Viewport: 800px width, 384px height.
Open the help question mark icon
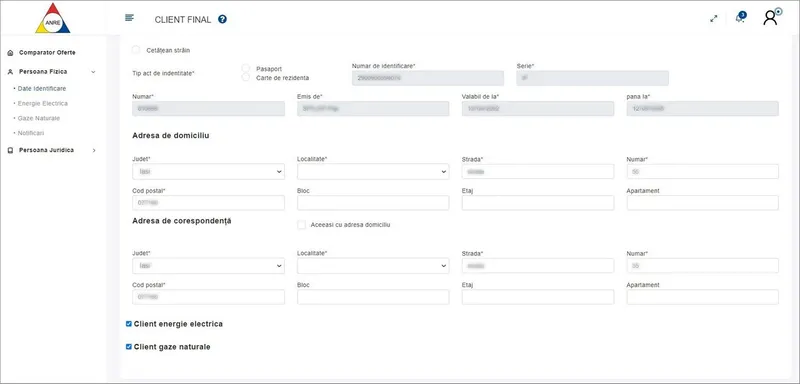tap(222, 19)
